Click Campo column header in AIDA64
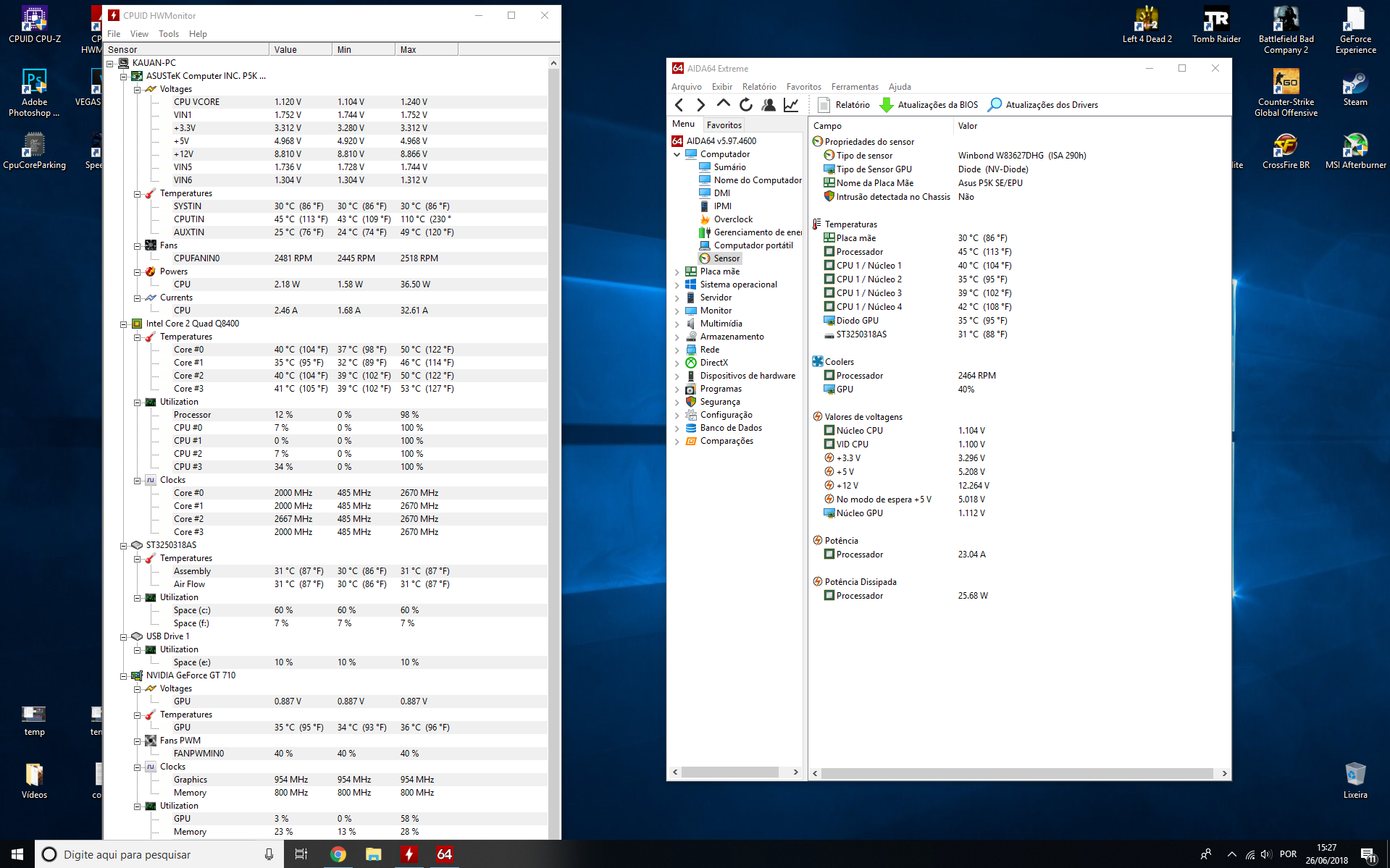The height and width of the screenshot is (868, 1390). (x=881, y=126)
